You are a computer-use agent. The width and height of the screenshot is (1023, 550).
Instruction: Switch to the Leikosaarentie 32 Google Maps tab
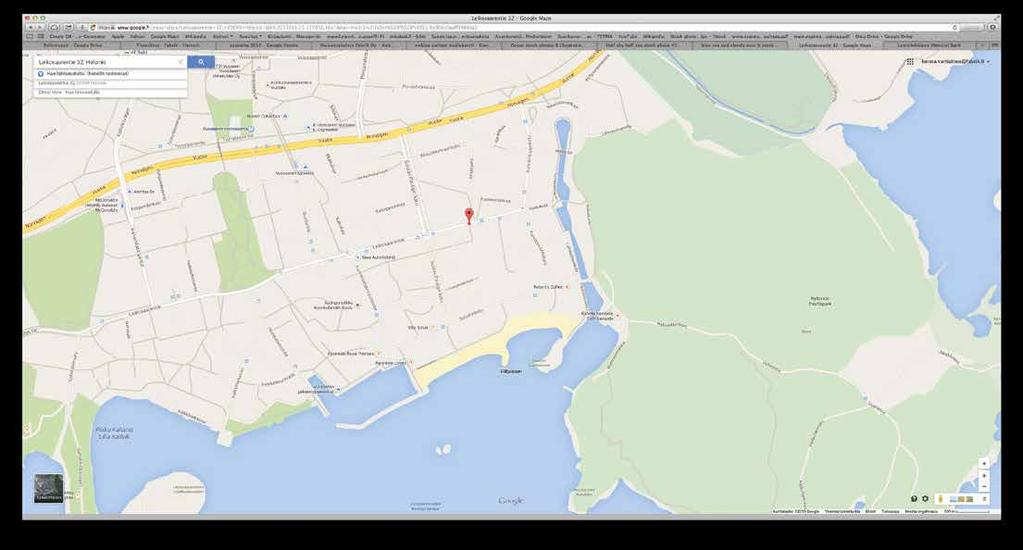[838, 46]
